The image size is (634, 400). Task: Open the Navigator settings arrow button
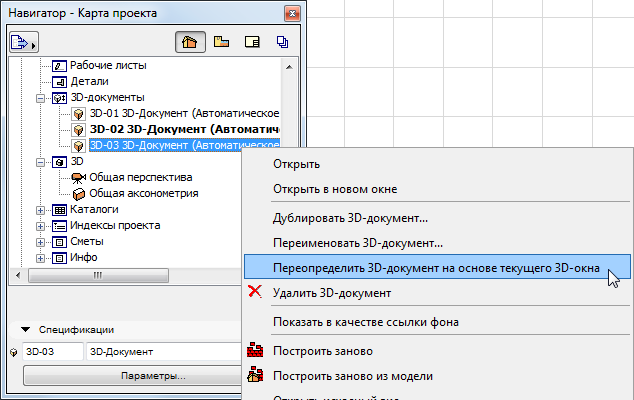point(24,42)
